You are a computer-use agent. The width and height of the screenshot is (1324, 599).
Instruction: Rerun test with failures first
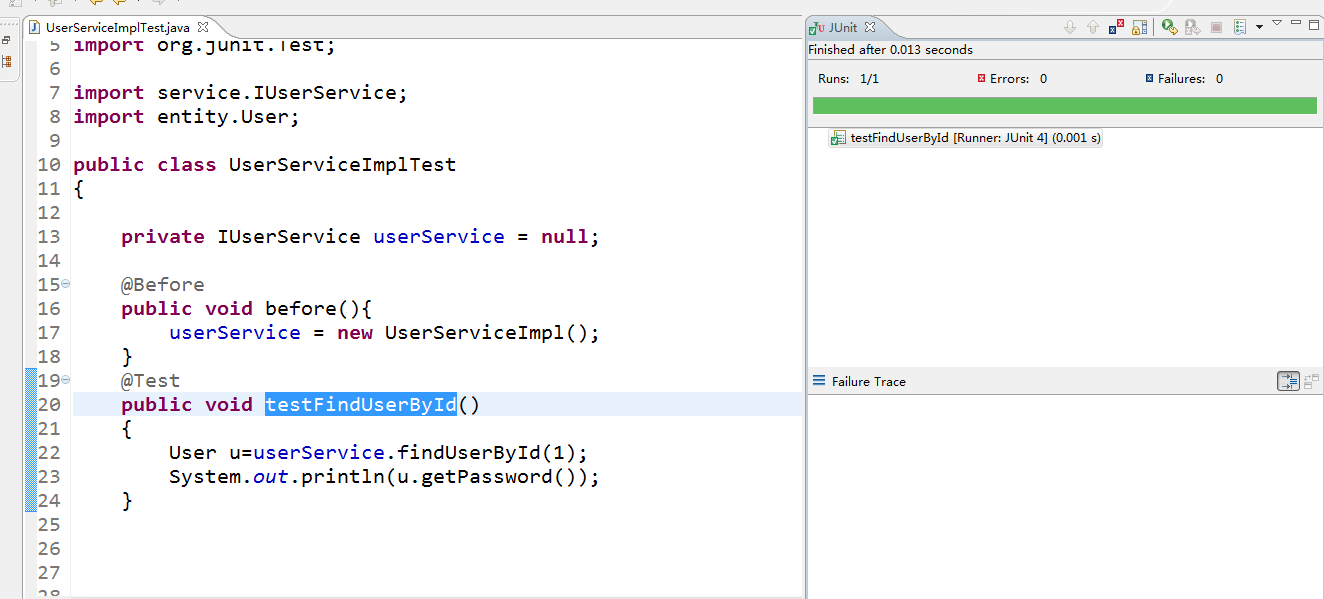click(x=1192, y=27)
